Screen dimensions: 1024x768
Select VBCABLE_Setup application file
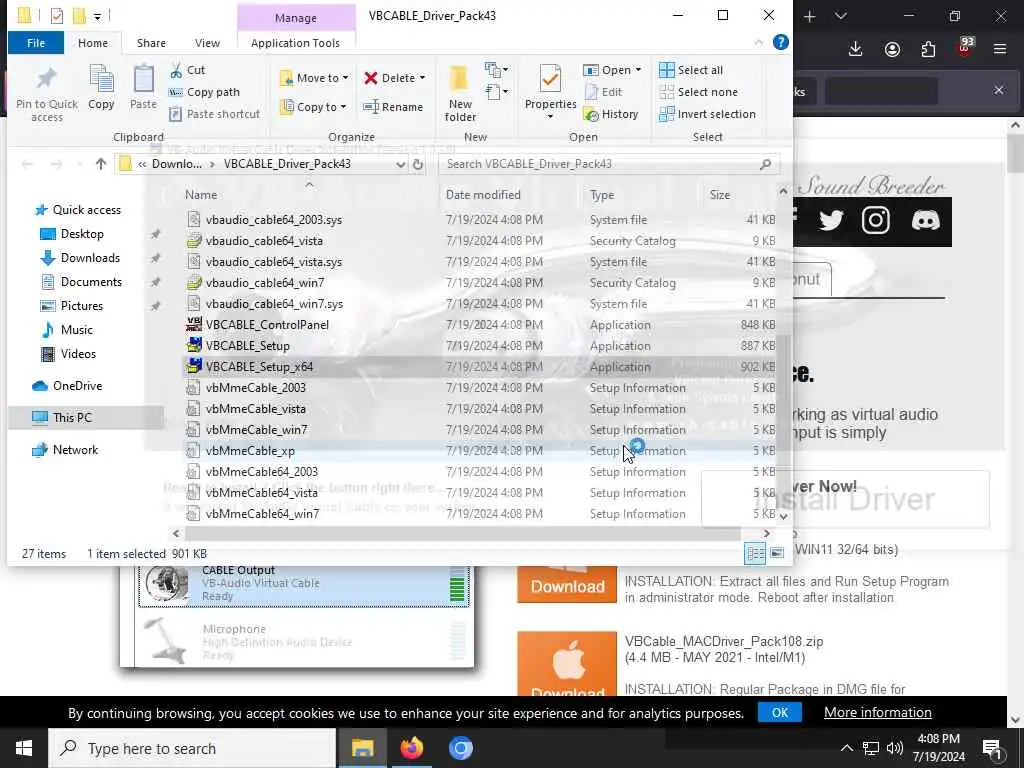[x=480, y=345]
